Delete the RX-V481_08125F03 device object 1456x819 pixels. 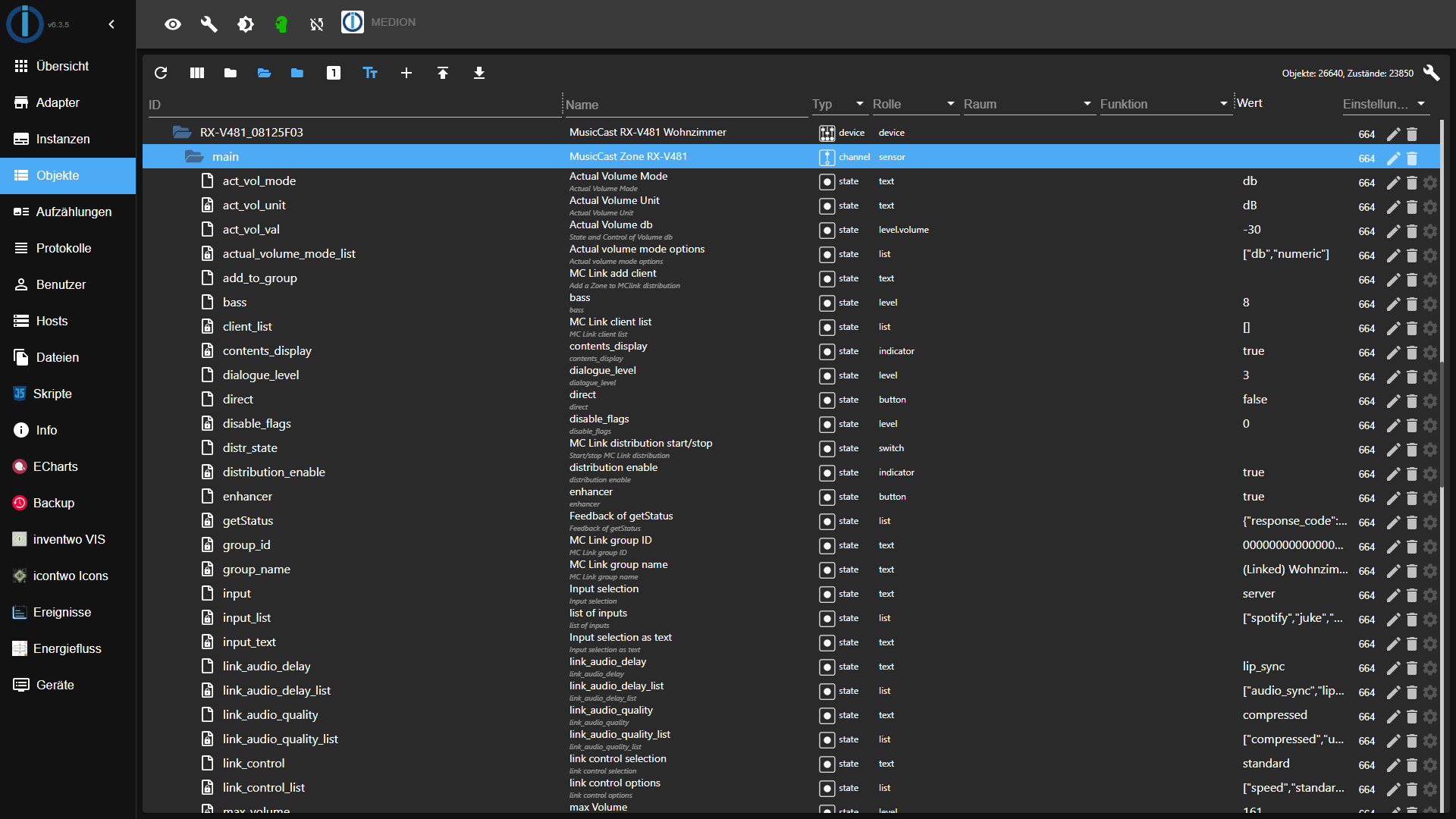pos(1412,134)
